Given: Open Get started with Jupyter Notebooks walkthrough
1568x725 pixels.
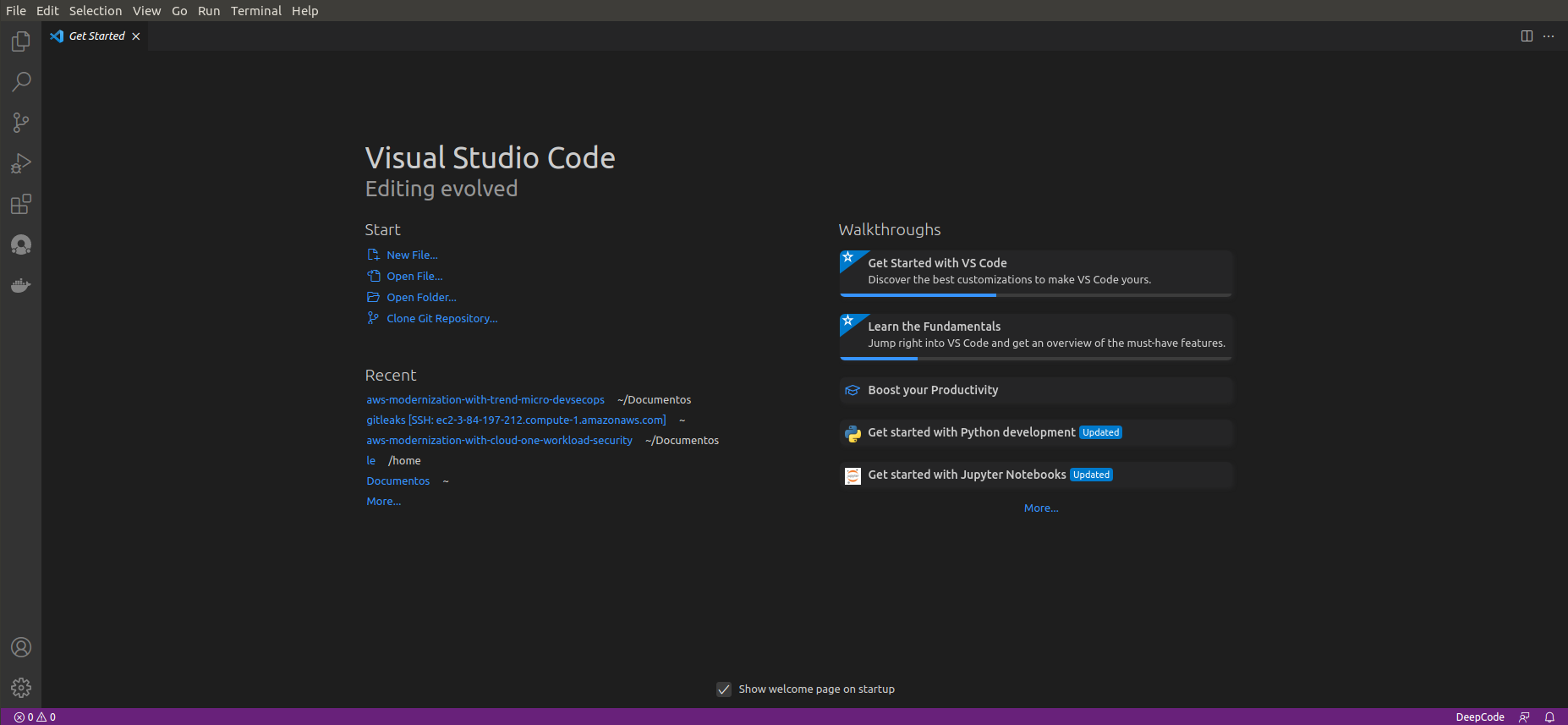Looking at the screenshot, I should click(1036, 475).
